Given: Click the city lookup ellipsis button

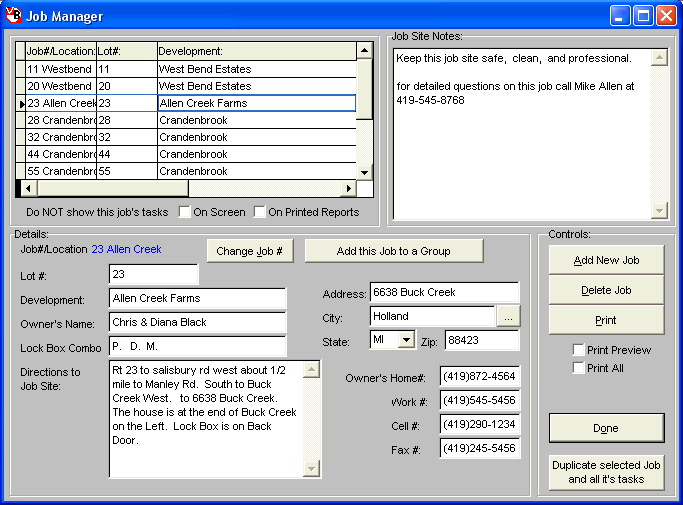Looking at the screenshot, I should click(509, 317).
